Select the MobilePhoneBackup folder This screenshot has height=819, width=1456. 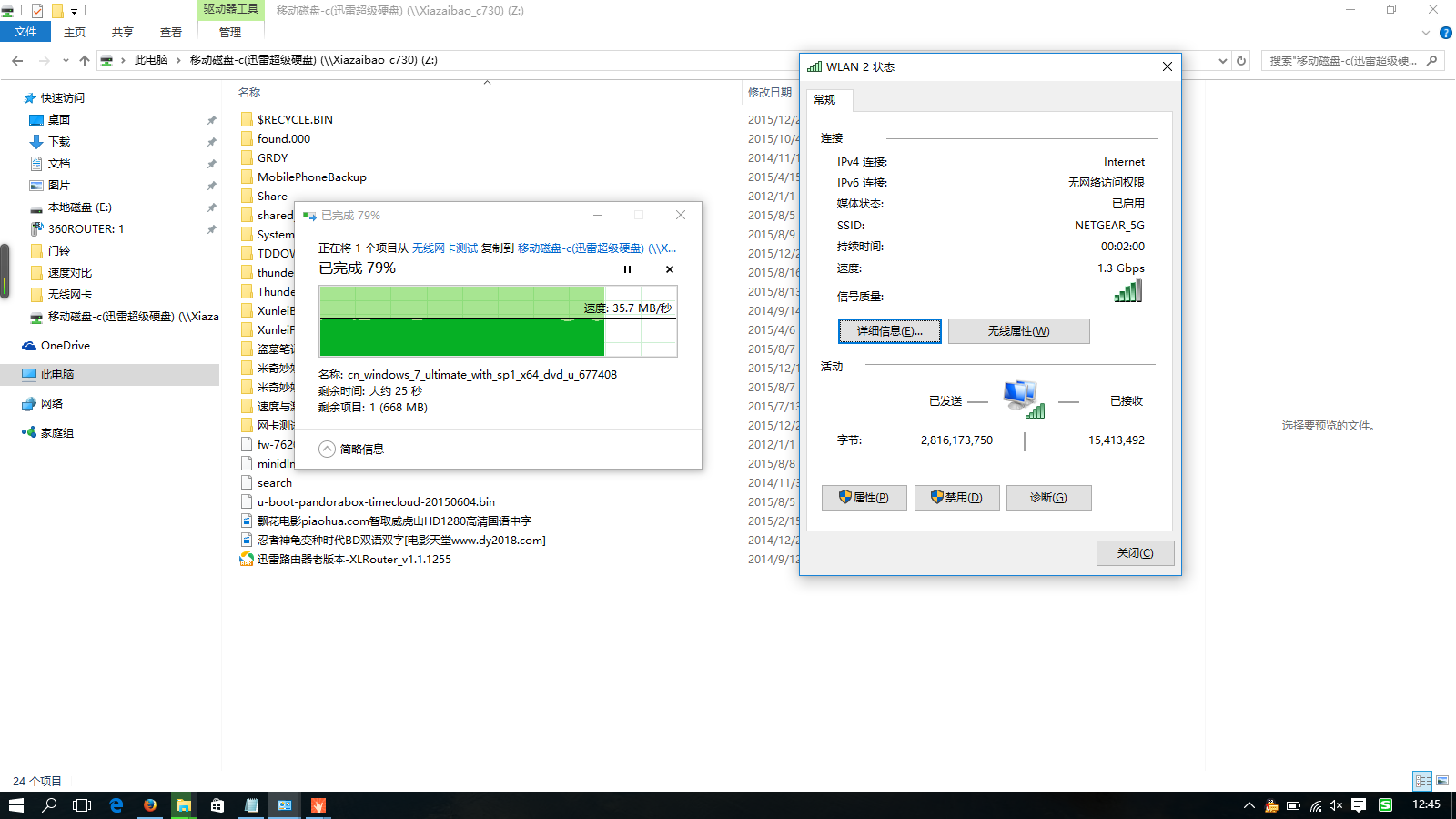click(311, 177)
